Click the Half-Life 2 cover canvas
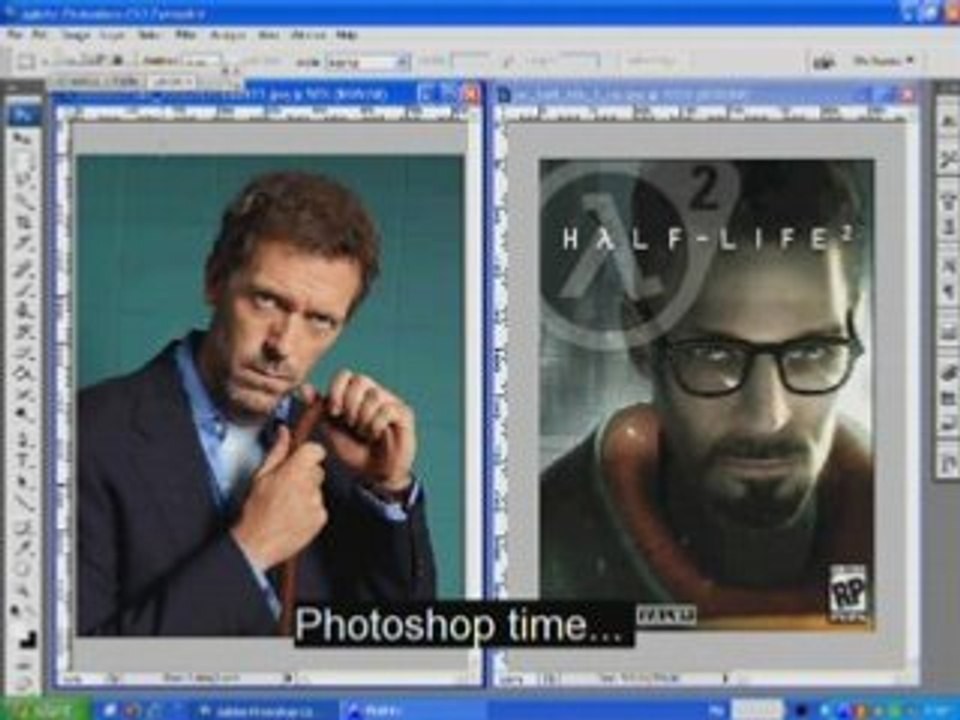The height and width of the screenshot is (720, 960). pos(707,394)
